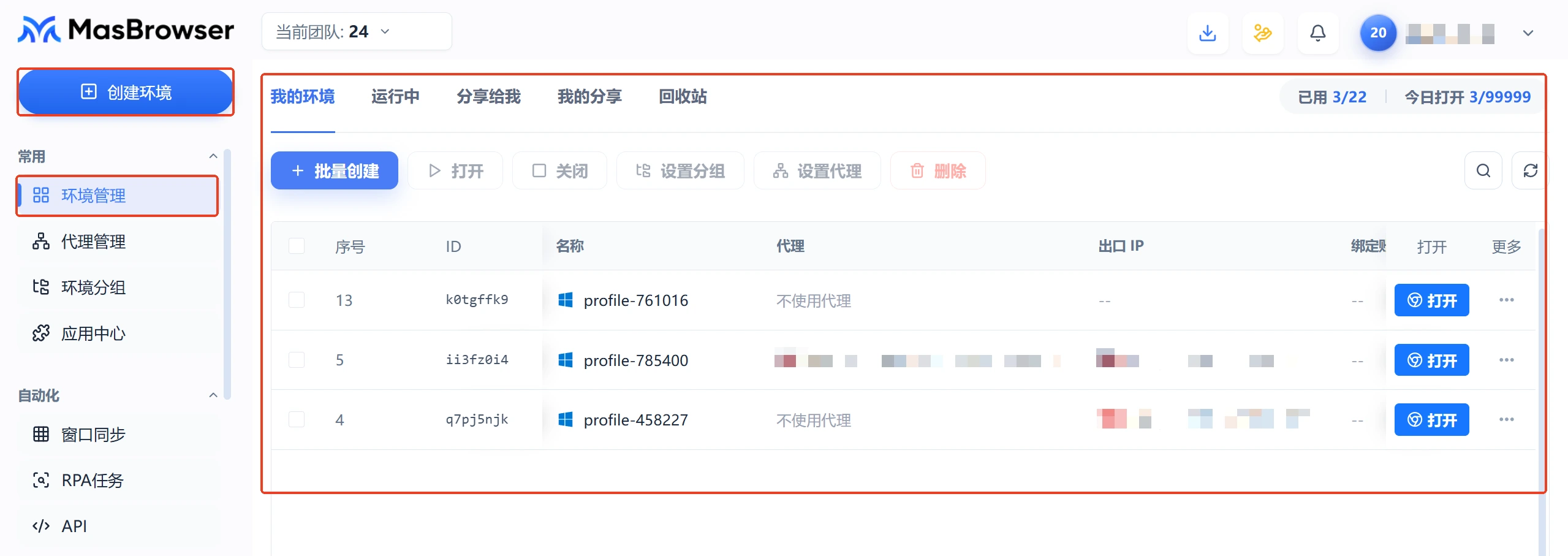Viewport: 1568px width, 556px height.
Task: Check the row for profile-785400
Action: click(x=297, y=359)
